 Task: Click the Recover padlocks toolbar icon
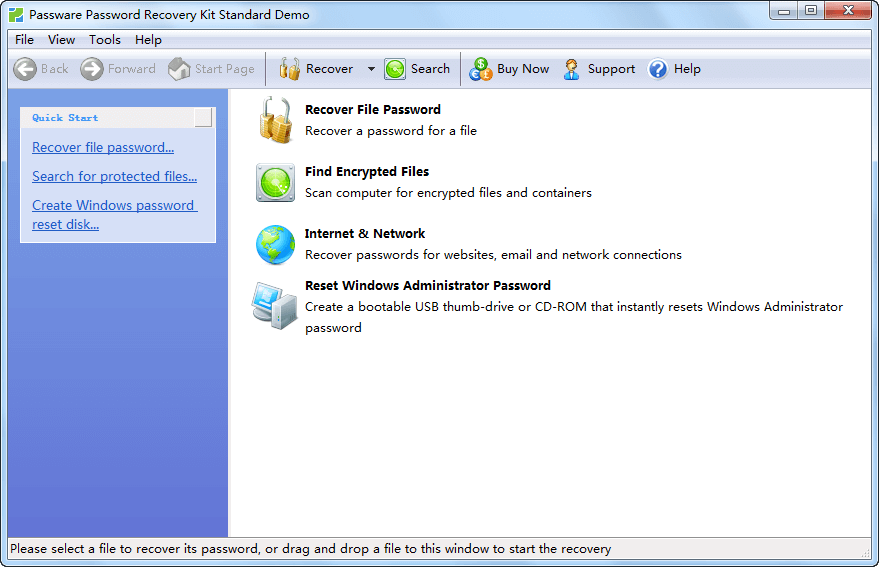289,69
